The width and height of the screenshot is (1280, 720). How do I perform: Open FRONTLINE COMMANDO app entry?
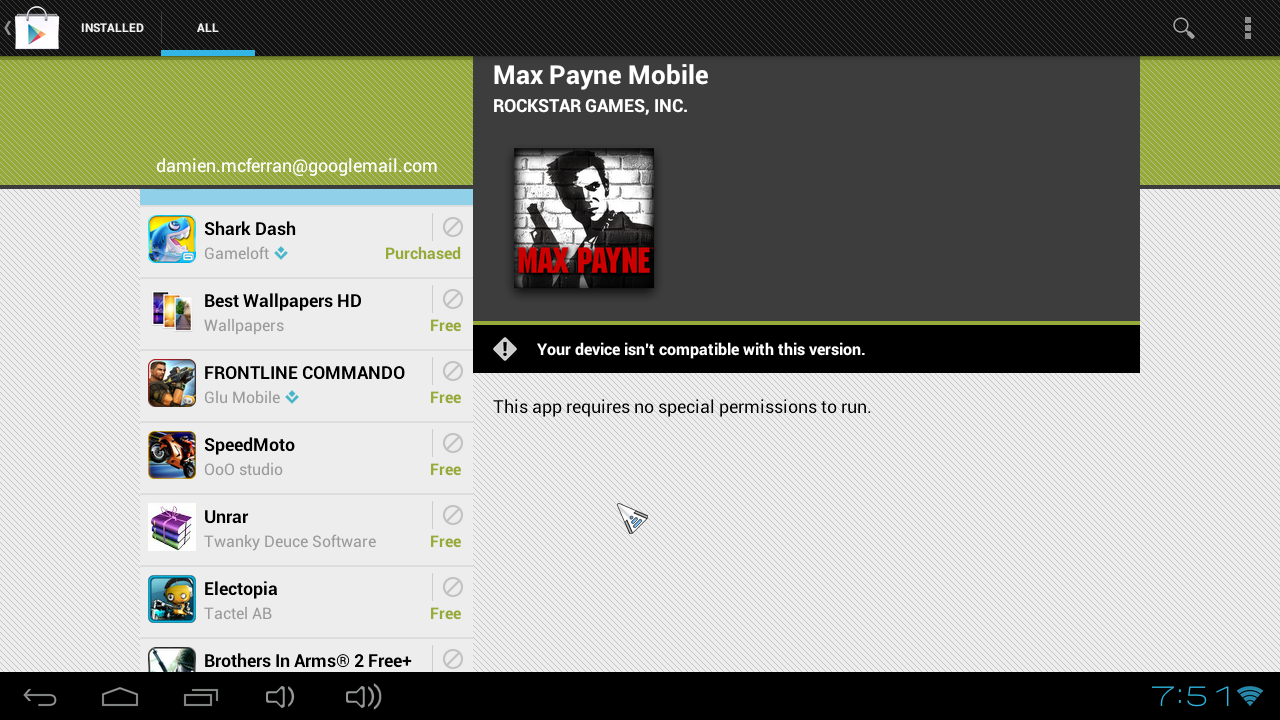click(306, 385)
